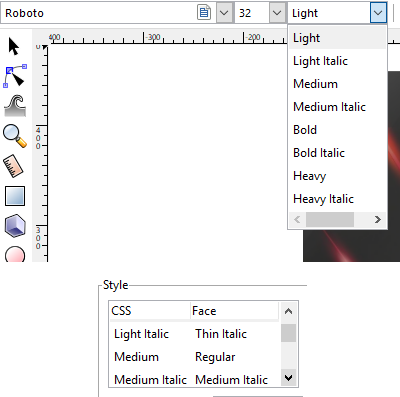400x397 pixels.
Task: Click the dropdown list right scroll arrow
Action: click(378, 219)
